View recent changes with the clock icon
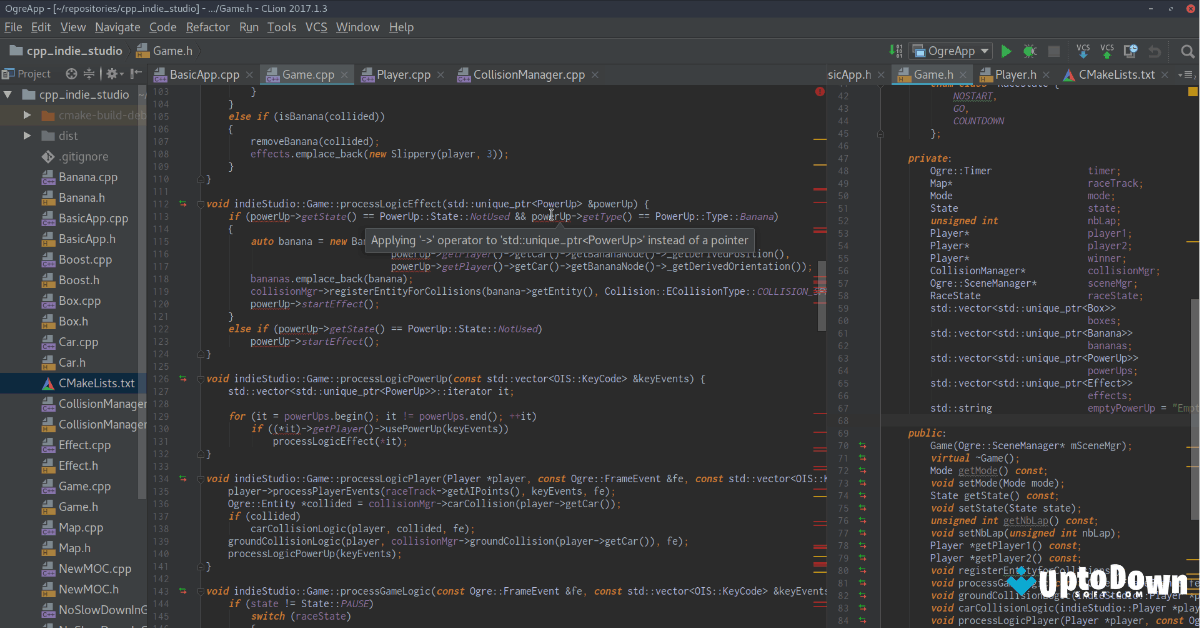This screenshot has width=1200, height=628. coord(1131,50)
